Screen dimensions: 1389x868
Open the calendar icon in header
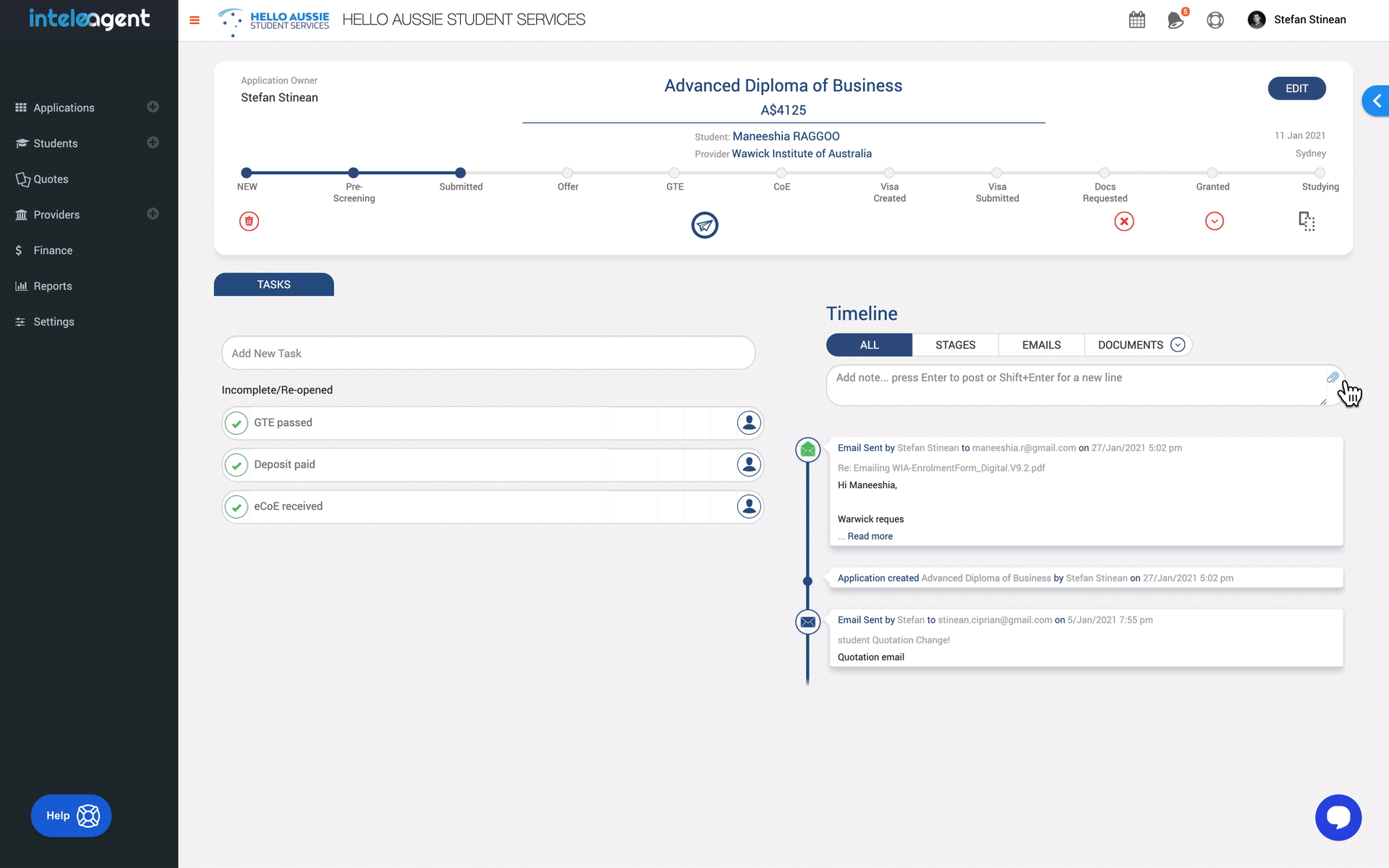pos(1137,20)
